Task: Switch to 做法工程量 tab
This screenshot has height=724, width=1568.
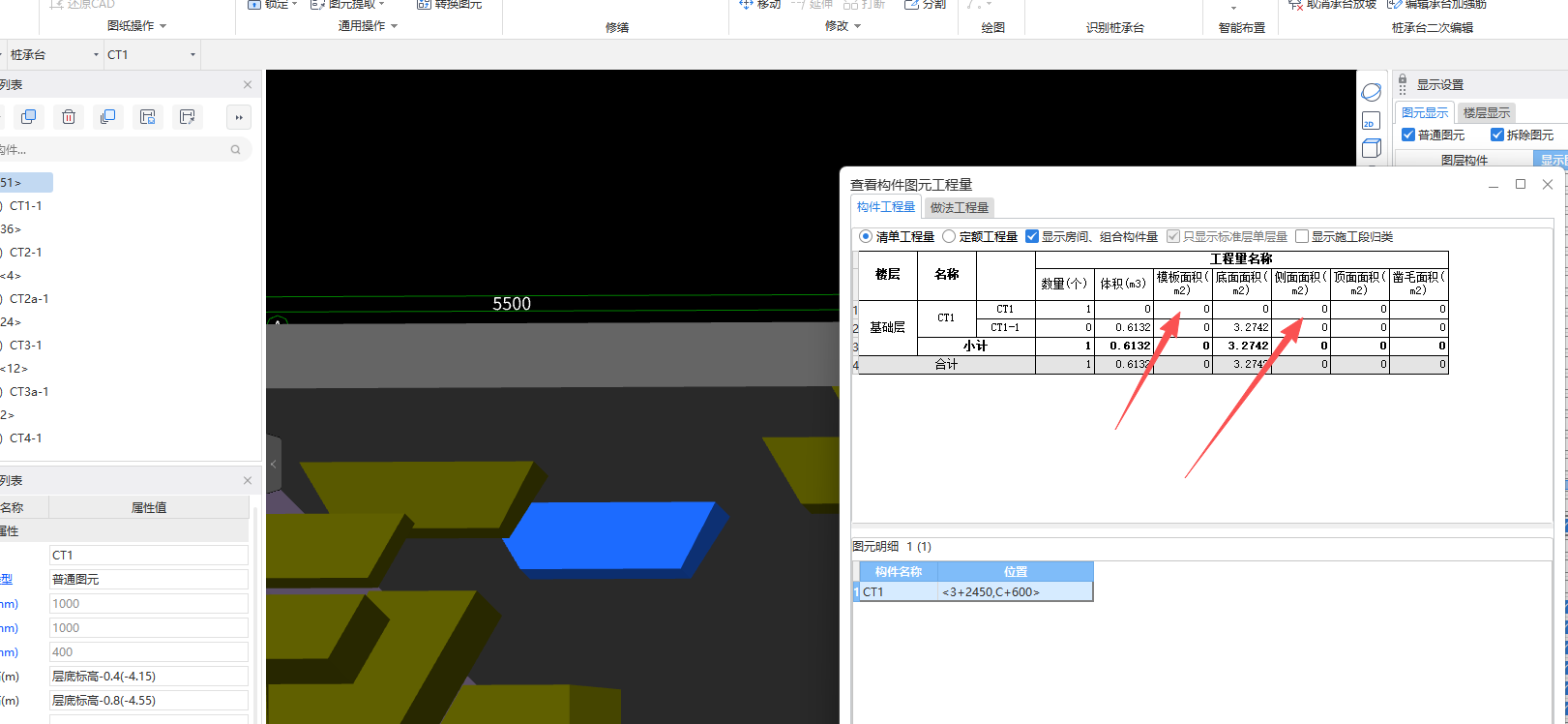Action: [x=960, y=207]
